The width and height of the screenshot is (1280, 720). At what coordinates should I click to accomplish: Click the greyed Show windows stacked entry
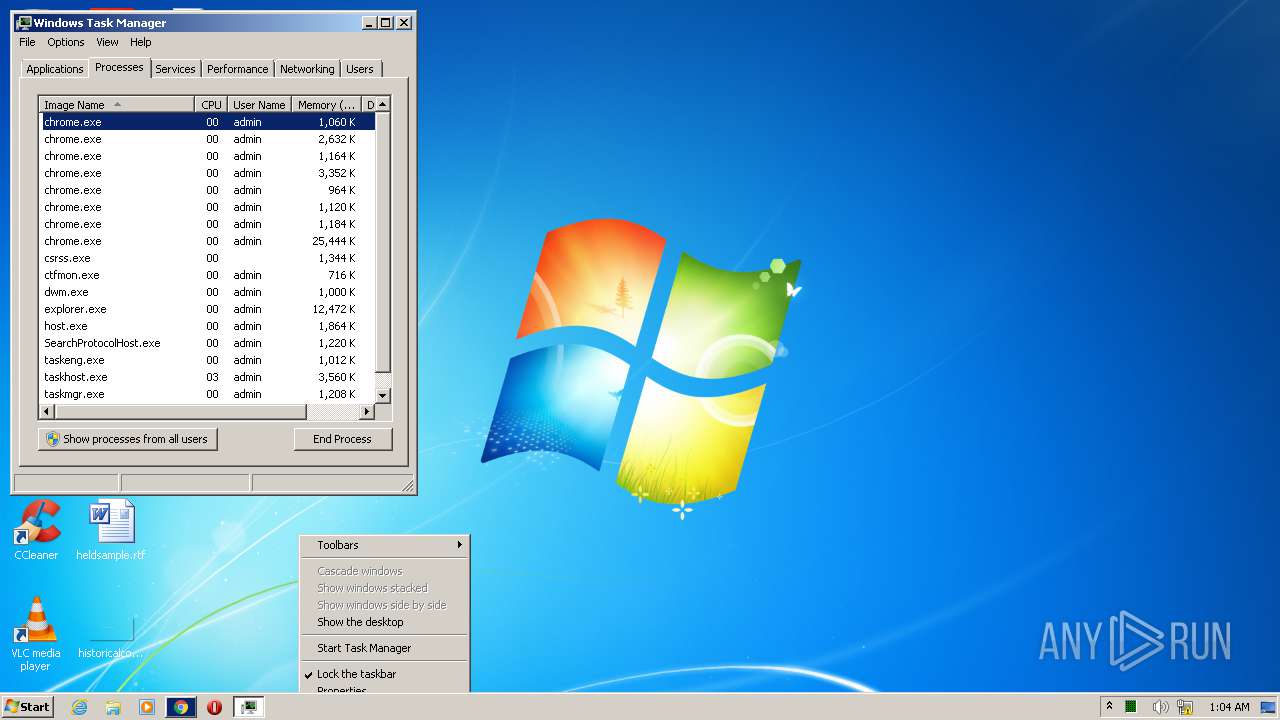[x=385, y=588]
